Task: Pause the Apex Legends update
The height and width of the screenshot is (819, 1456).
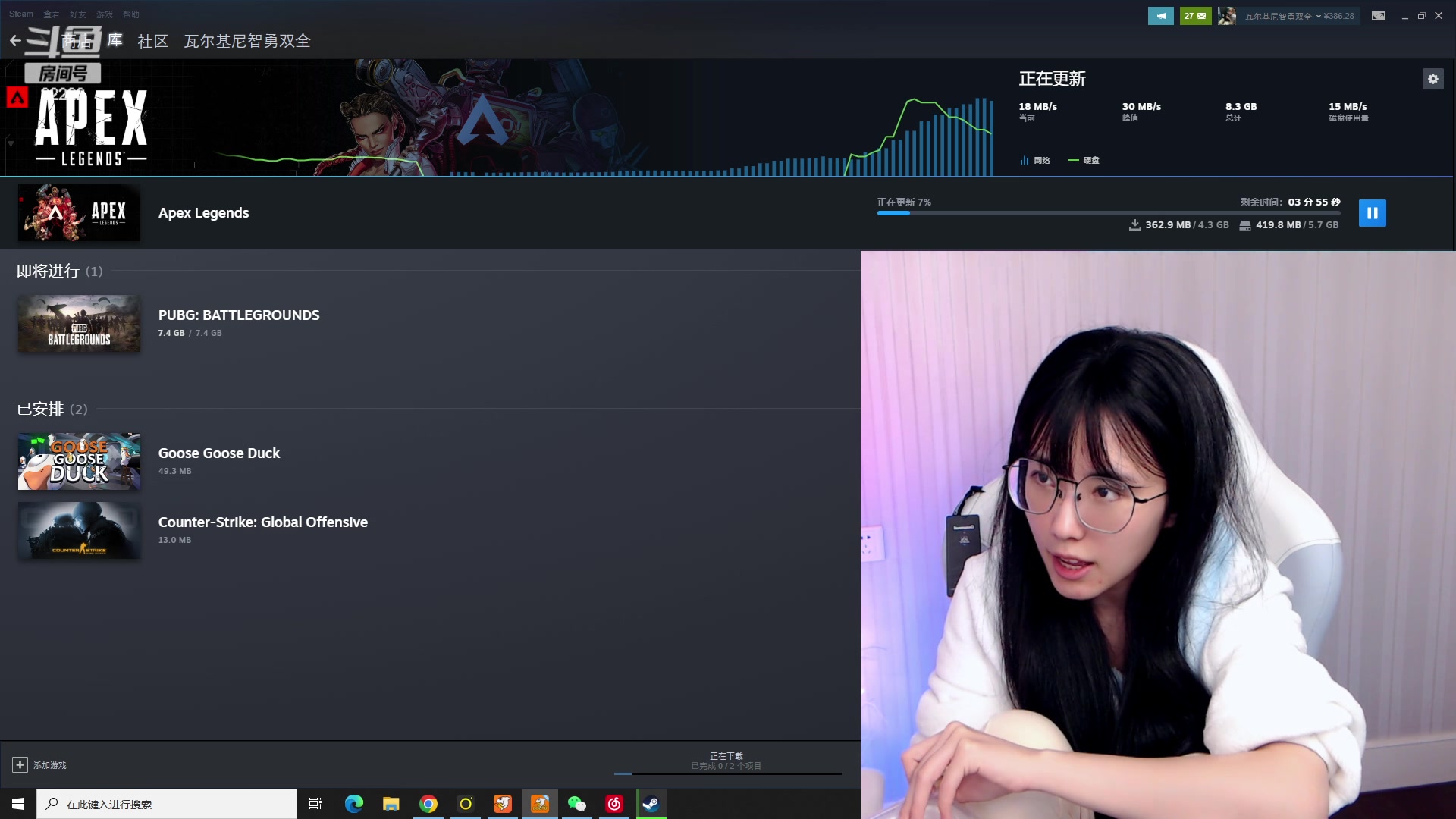Action: pos(1373,213)
